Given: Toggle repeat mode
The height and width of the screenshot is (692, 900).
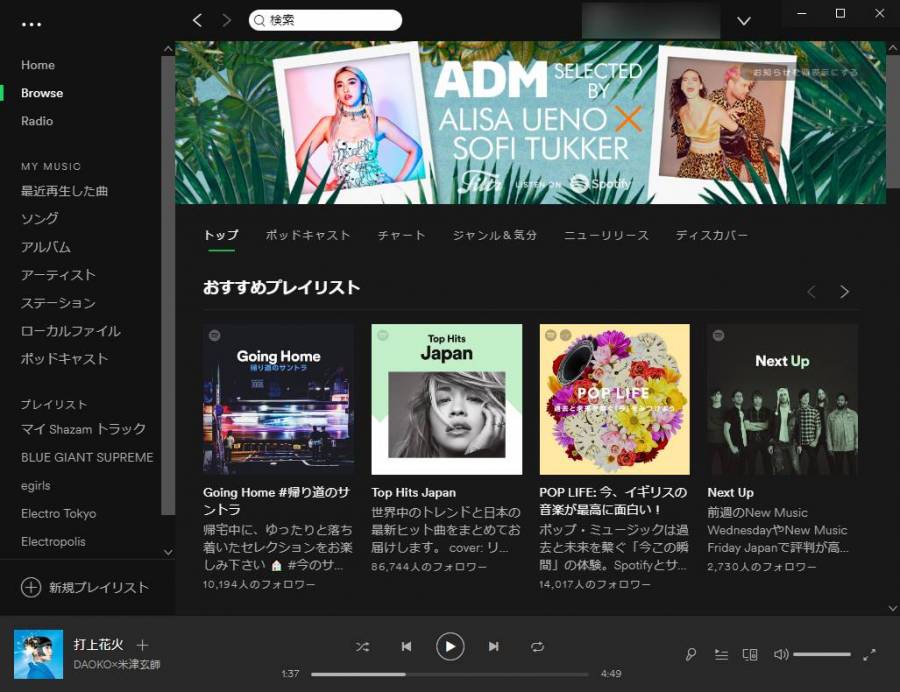Looking at the screenshot, I should (537, 647).
